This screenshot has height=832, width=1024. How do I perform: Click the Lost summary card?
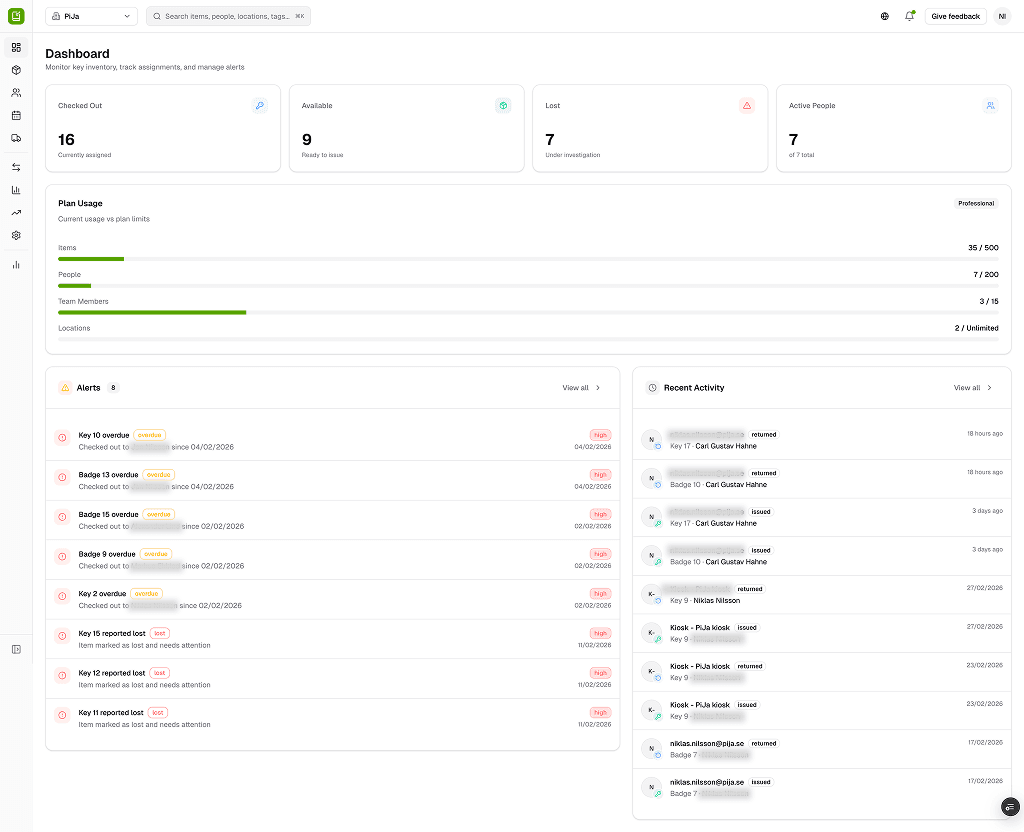coord(650,128)
